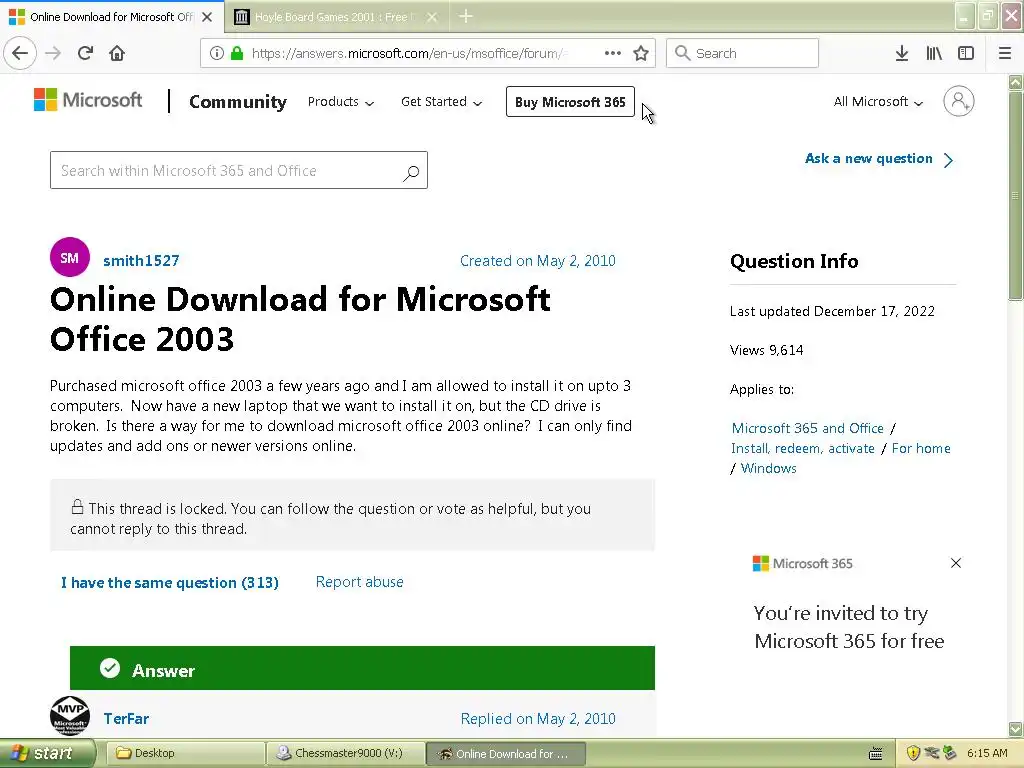Open the Windows Start button
1024x768 pixels.
pos(48,753)
